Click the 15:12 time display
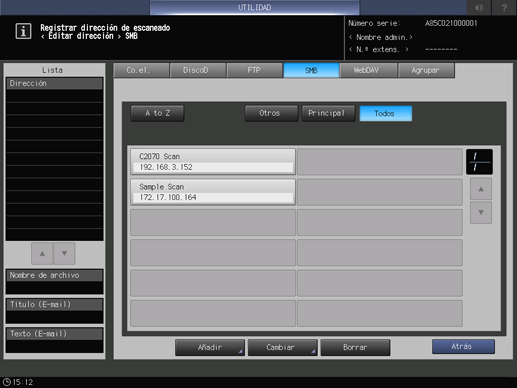This screenshot has height=388, width=517. coord(23,382)
